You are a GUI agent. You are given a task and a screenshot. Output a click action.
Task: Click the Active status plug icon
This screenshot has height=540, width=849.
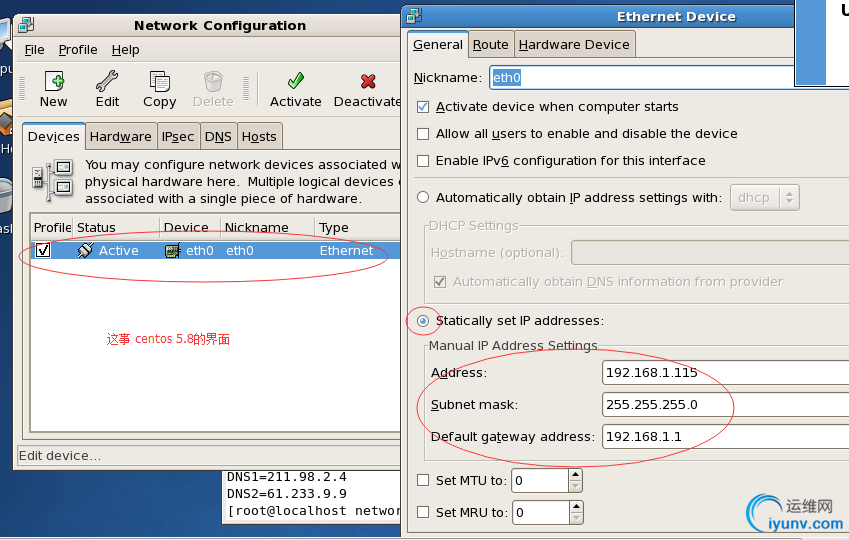(85, 250)
